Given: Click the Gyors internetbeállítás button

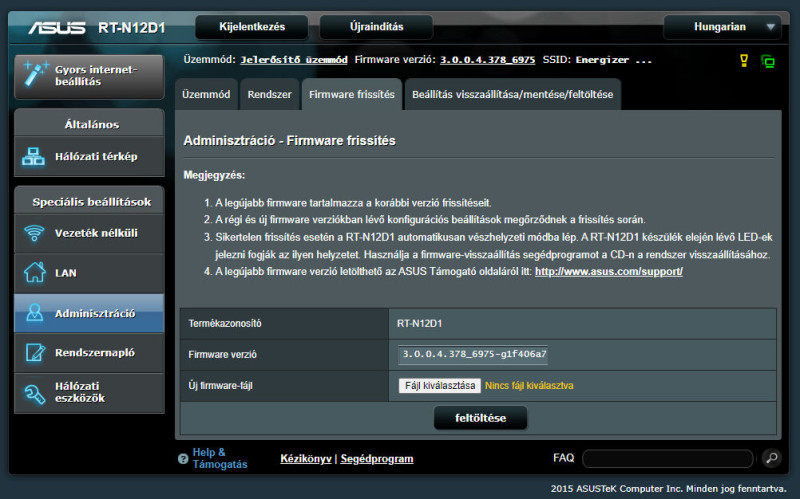Looking at the screenshot, I should (89, 76).
